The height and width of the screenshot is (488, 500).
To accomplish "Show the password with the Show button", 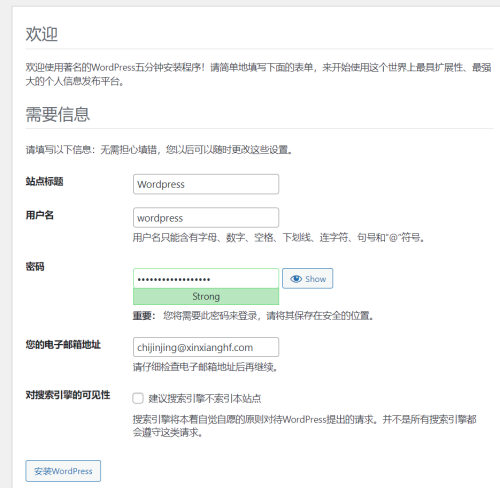I will 307,278.
